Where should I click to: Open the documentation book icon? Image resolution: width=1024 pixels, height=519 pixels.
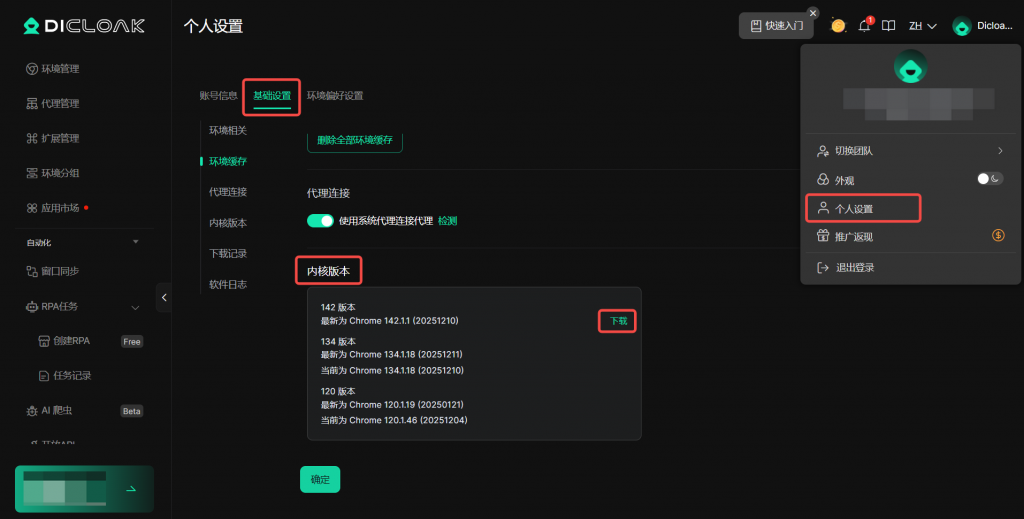click(888, 26)
